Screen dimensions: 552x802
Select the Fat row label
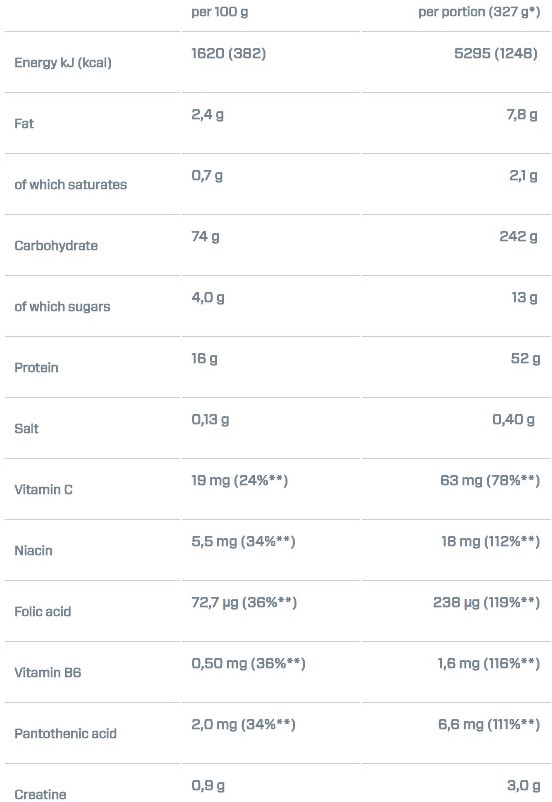(24, 124)
